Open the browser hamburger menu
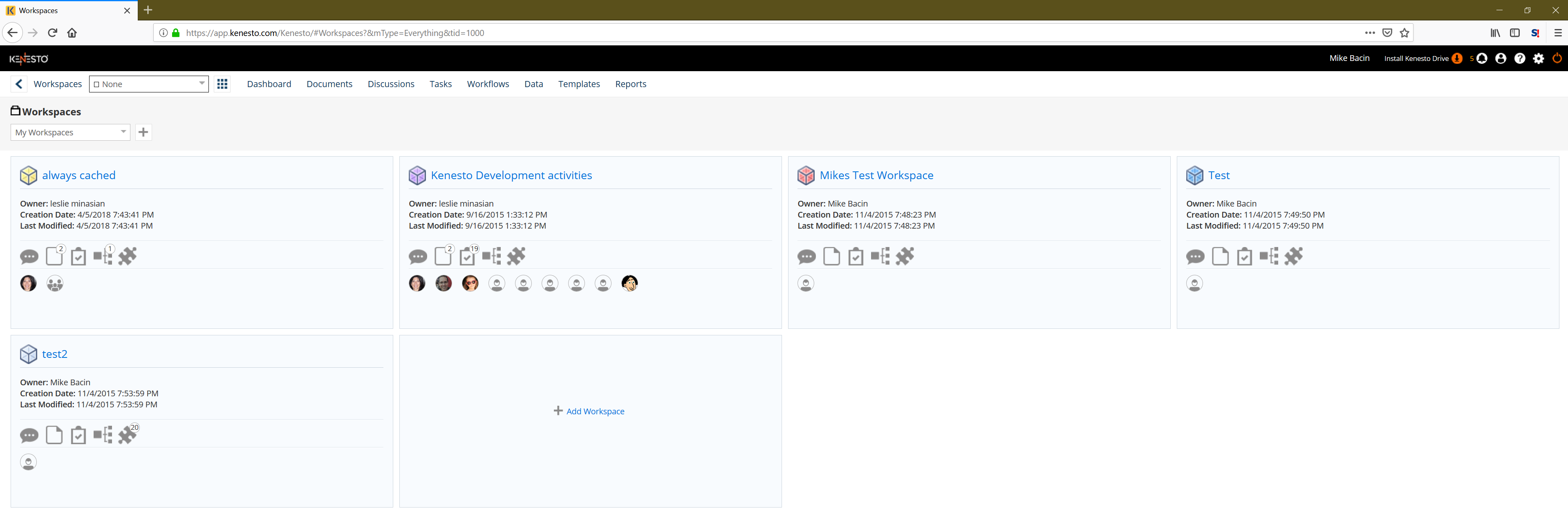Viewport: 1568px width, 528px height. (x=1558, y=33)
